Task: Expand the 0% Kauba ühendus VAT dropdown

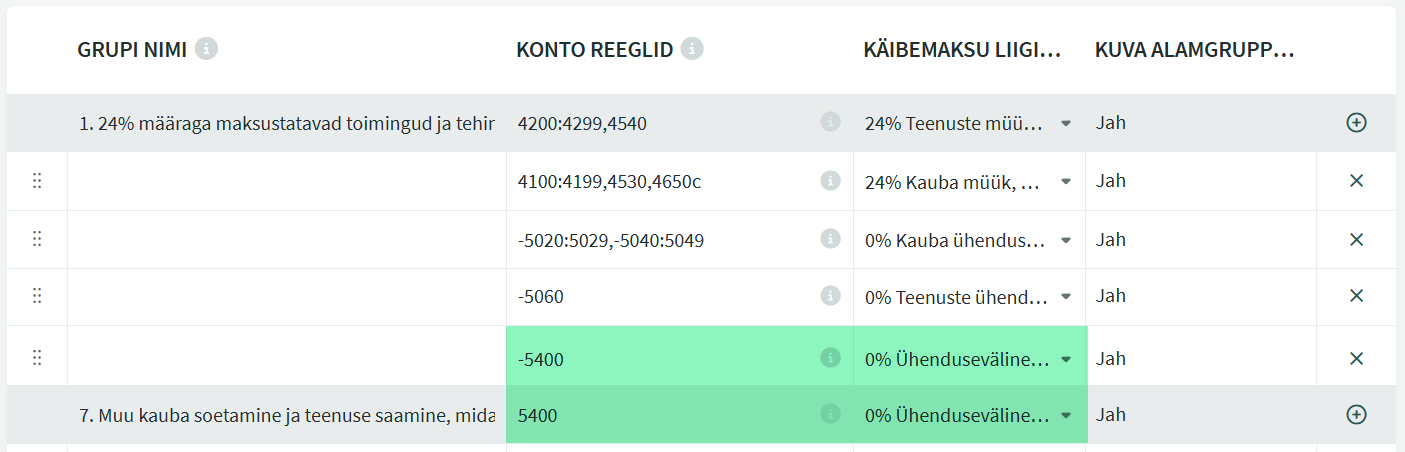Action: pyautogui.click(x=1065, y=240)
